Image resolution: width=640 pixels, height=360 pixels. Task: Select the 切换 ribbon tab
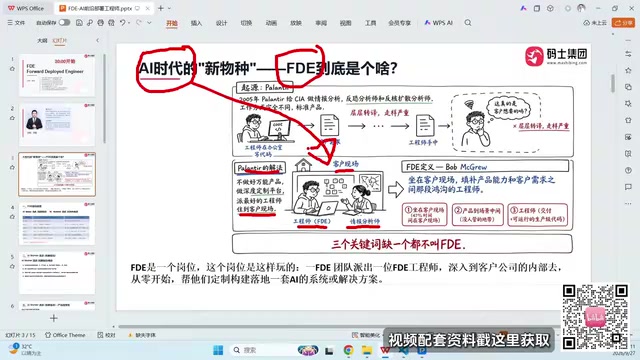(x=246, y=23)
